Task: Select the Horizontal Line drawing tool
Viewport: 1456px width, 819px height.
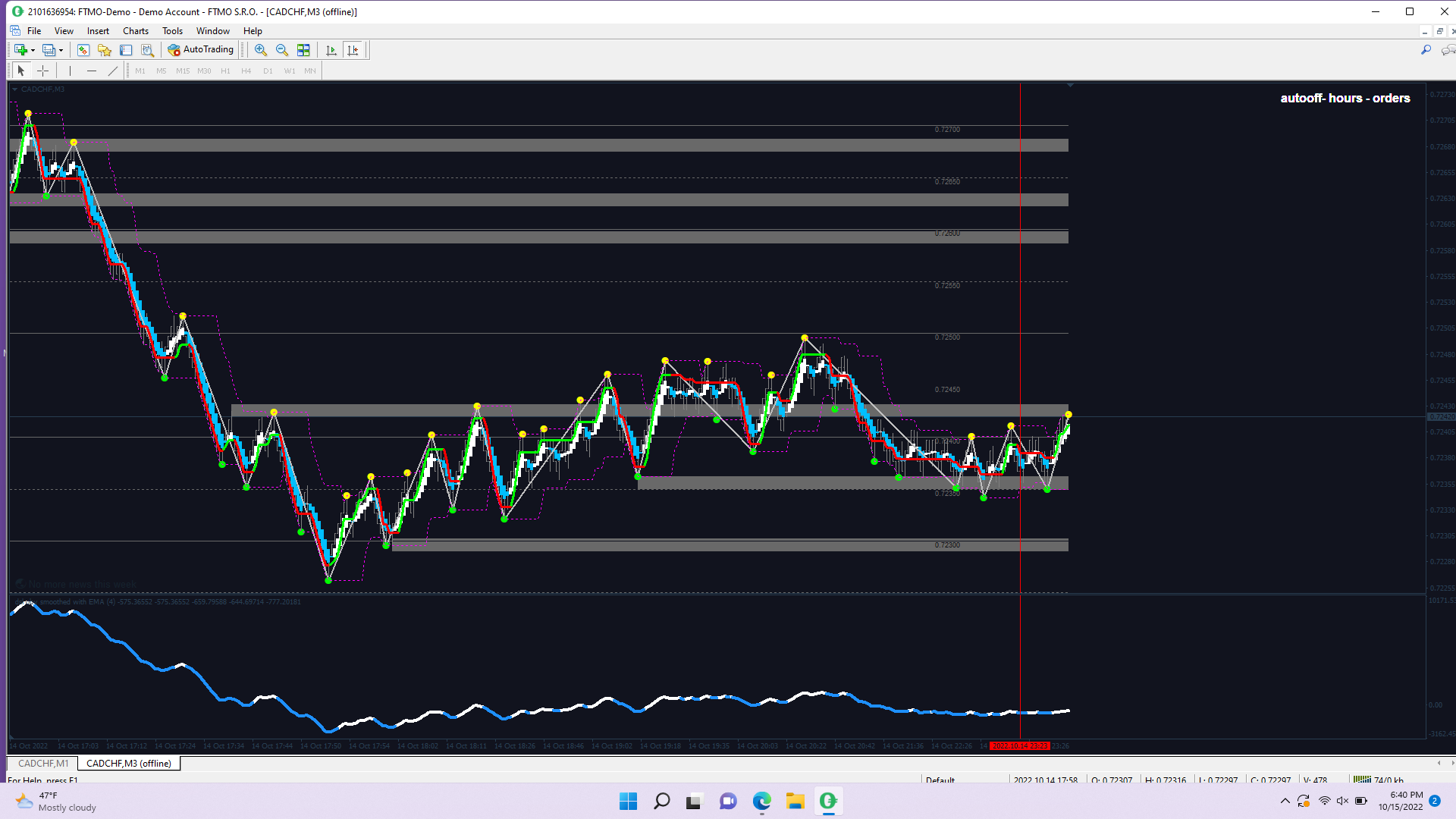Action: [92, 71]
